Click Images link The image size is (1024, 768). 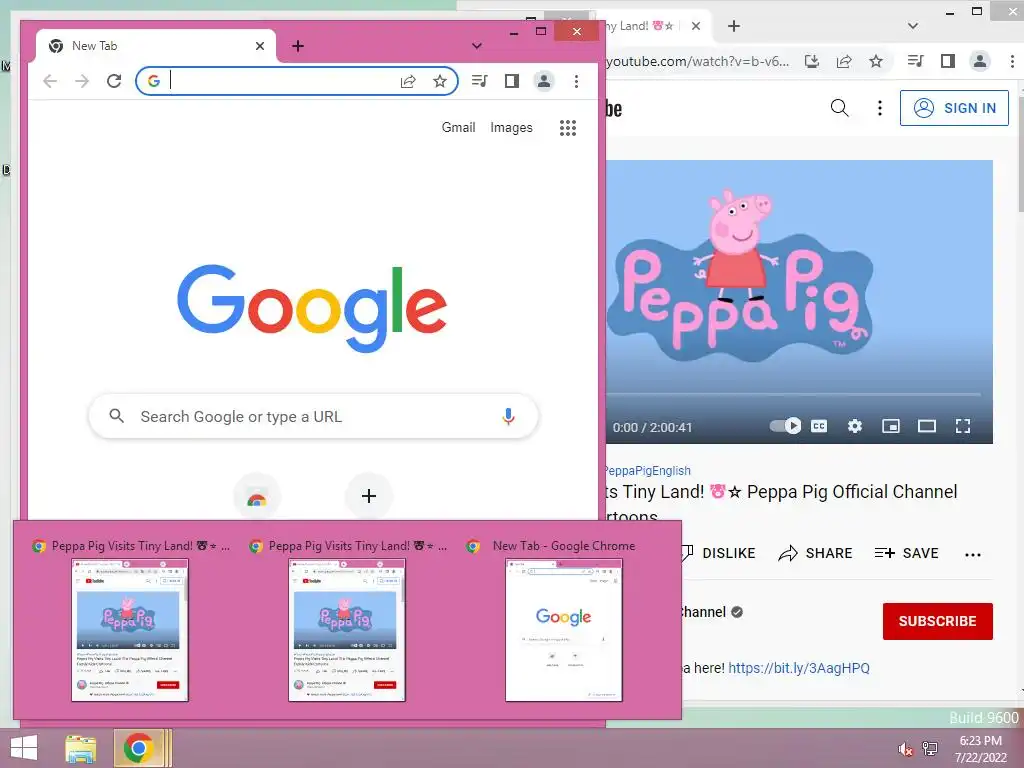[x=511, y=127]
